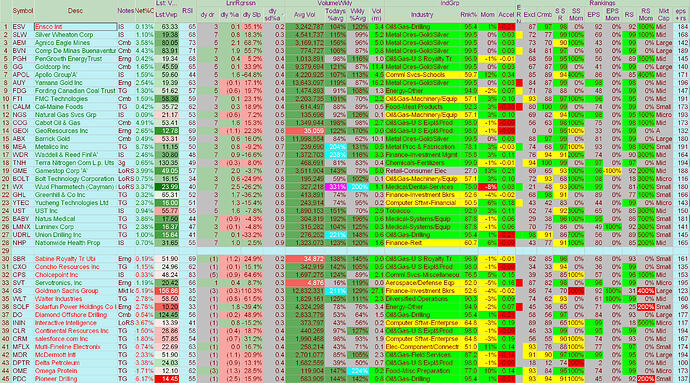Select the Gamestop Corp 'A' cell
Screen dimensions: 690x383
pos(75,171)
